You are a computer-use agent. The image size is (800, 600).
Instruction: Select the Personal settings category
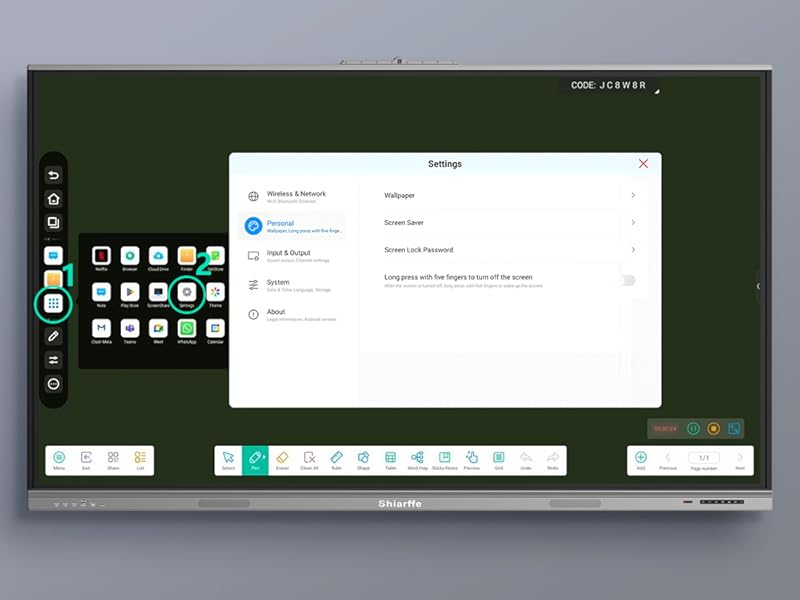pyautogui.click(x=292, y=226)
